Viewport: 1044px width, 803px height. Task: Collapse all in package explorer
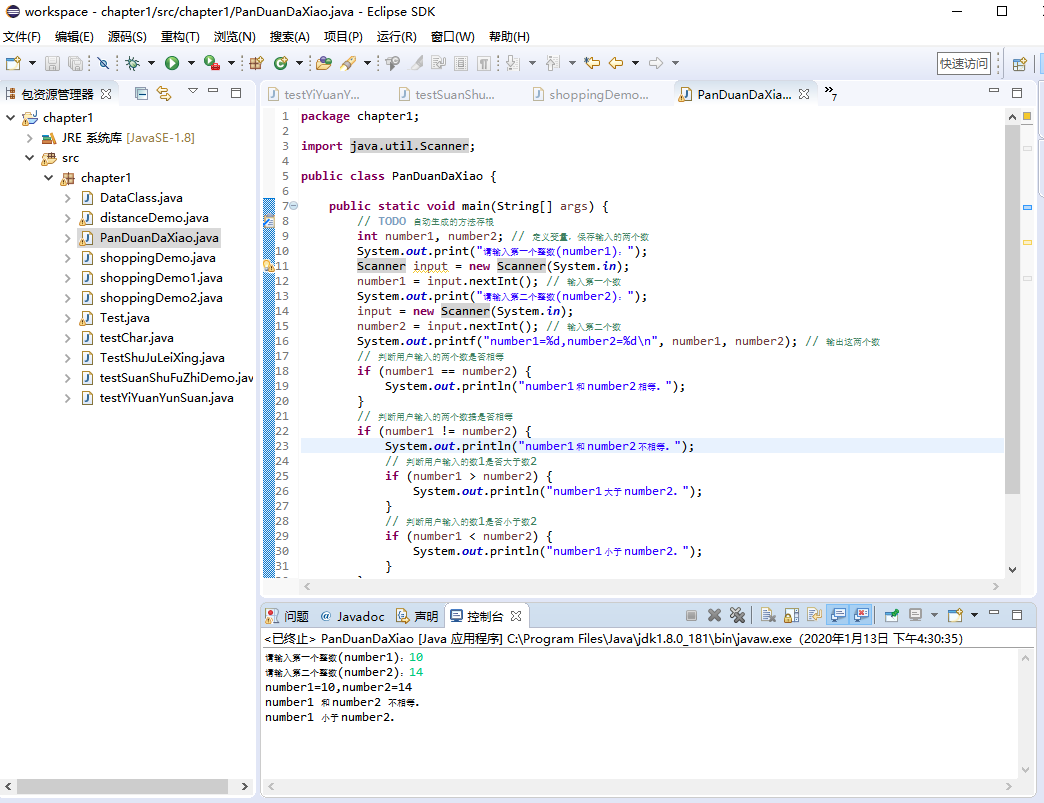click(x=141, y=93)
